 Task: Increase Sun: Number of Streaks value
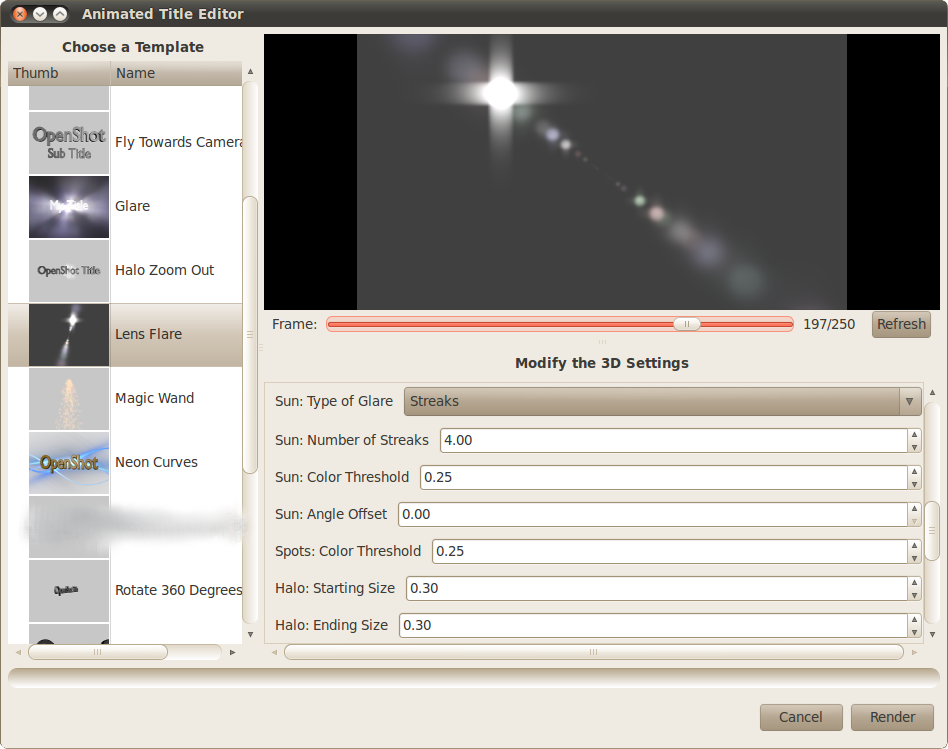tap(914, 435)
